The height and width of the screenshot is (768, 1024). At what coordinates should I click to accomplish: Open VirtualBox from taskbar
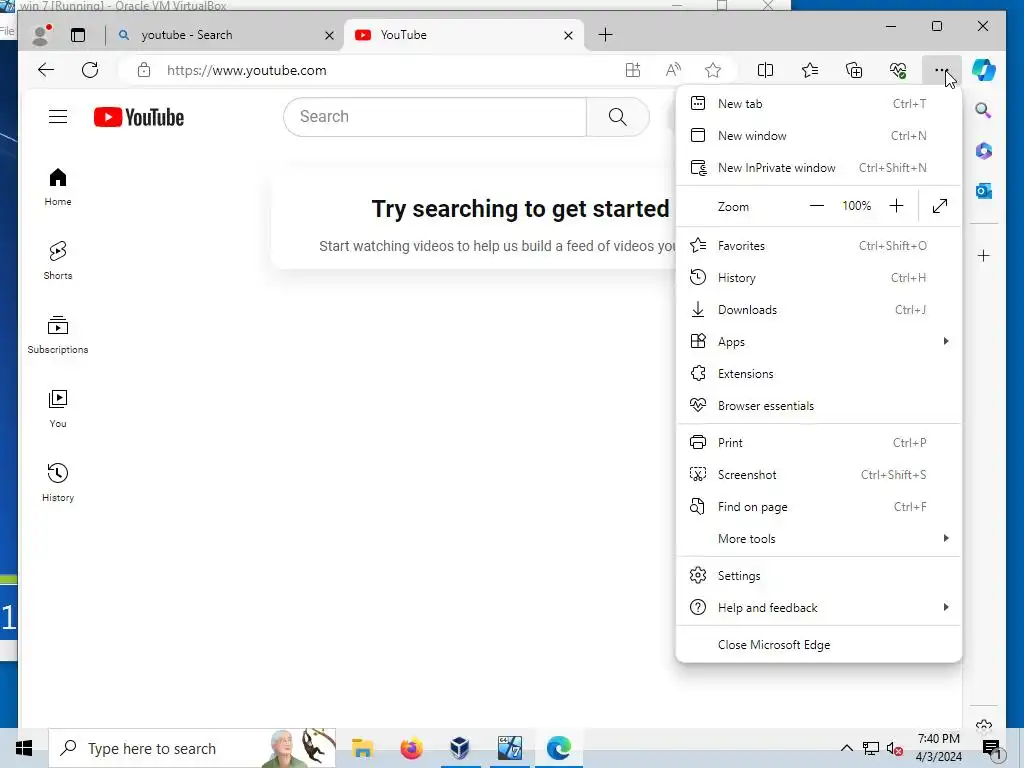(x=460, y=748)
